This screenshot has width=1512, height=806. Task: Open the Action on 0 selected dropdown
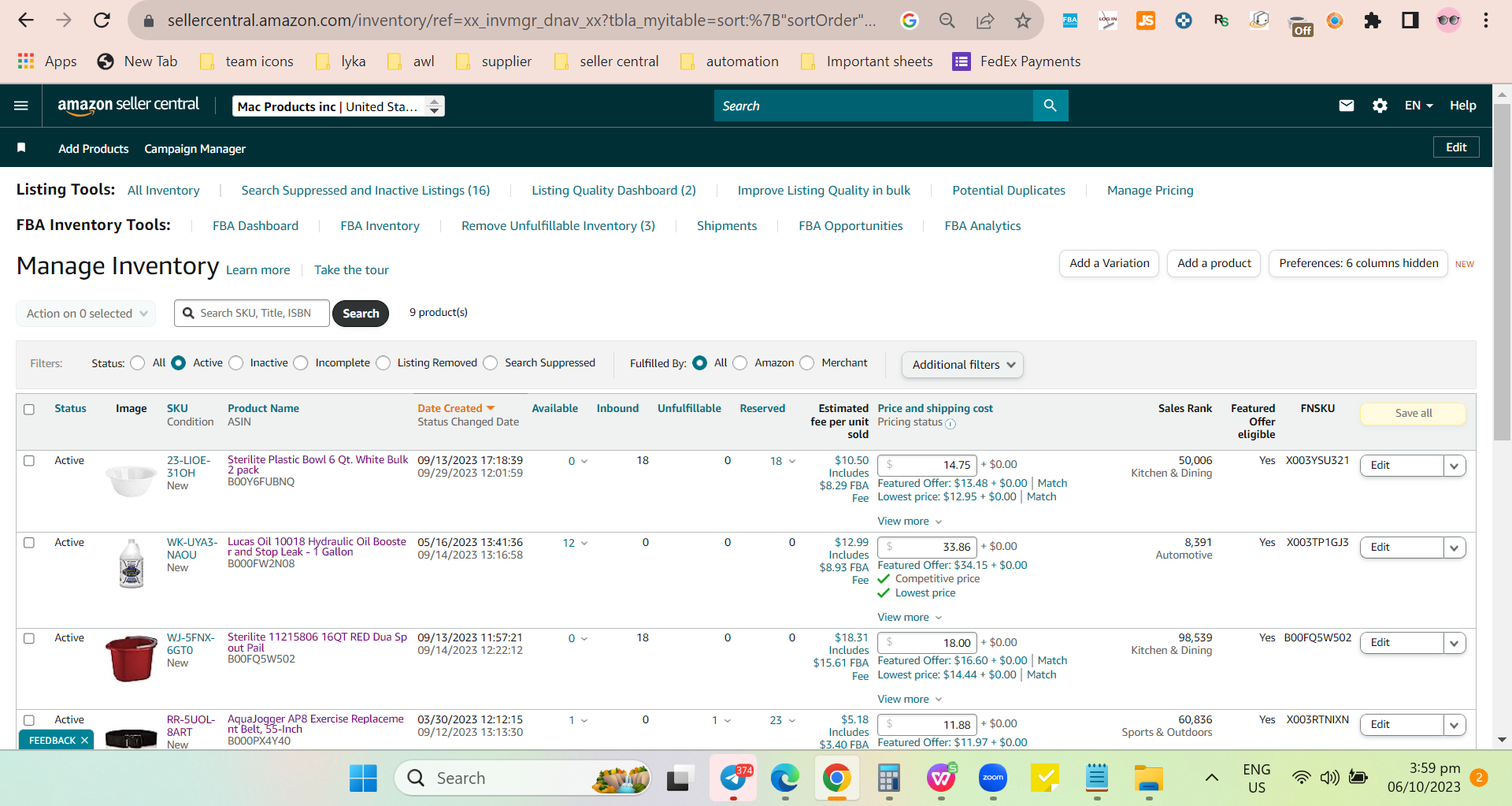(86, 314)
